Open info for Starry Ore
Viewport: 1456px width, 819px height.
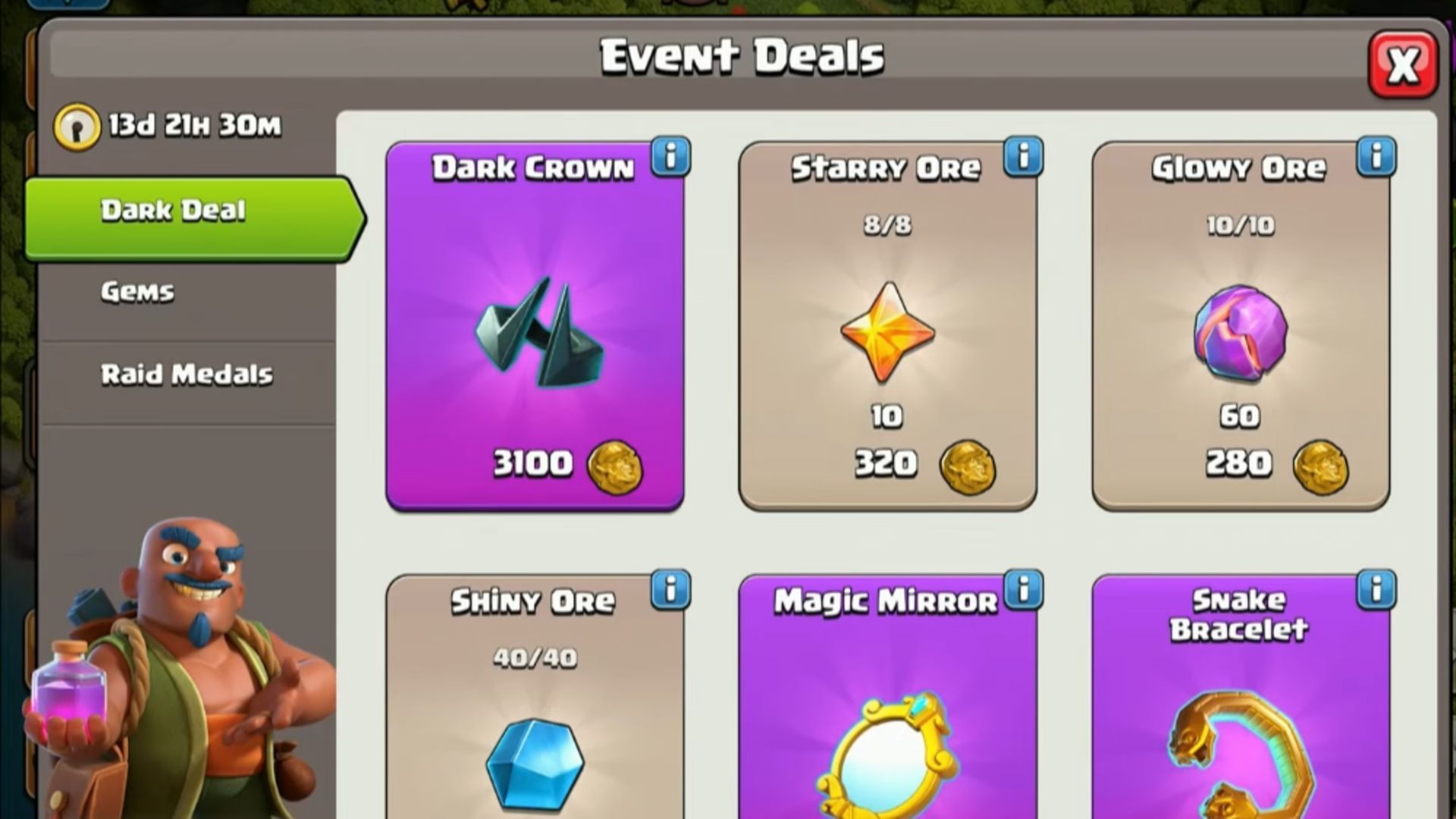[x=1024, y=157]
